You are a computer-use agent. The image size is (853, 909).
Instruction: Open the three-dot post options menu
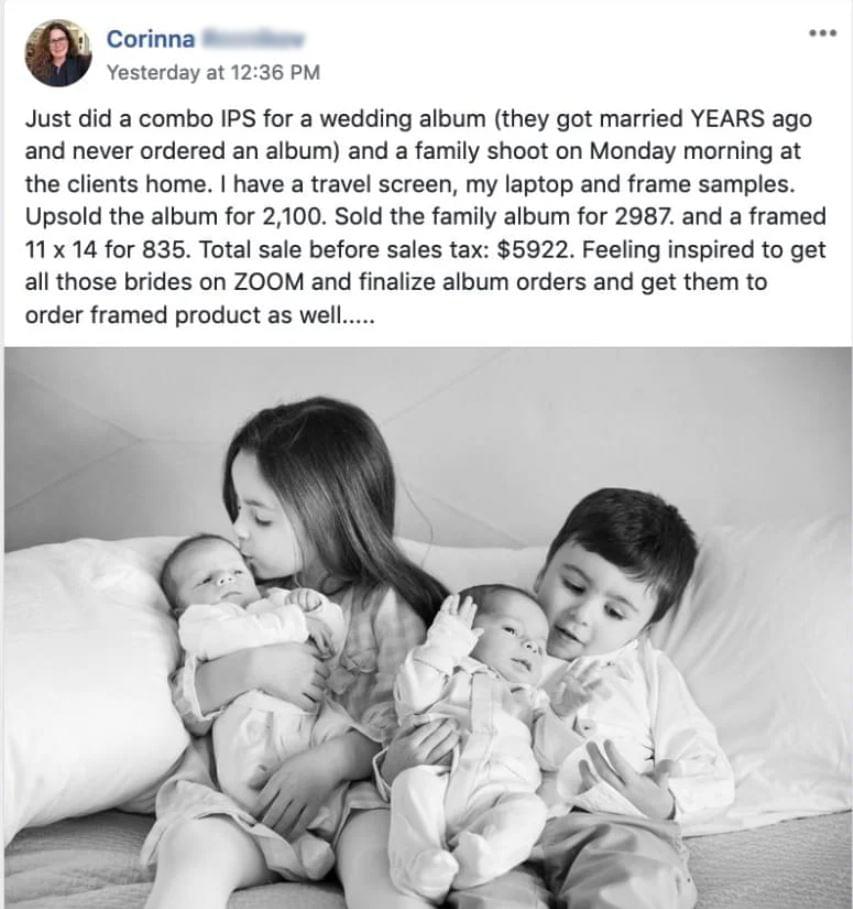[x=823, y=33]
